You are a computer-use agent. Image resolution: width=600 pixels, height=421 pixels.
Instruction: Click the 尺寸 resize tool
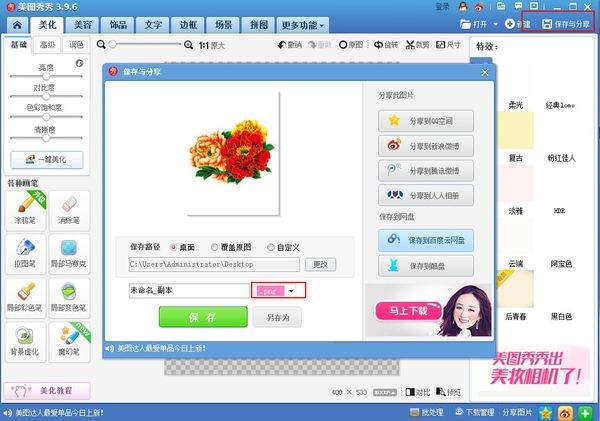pyautogui.click(x=448, y=45)
